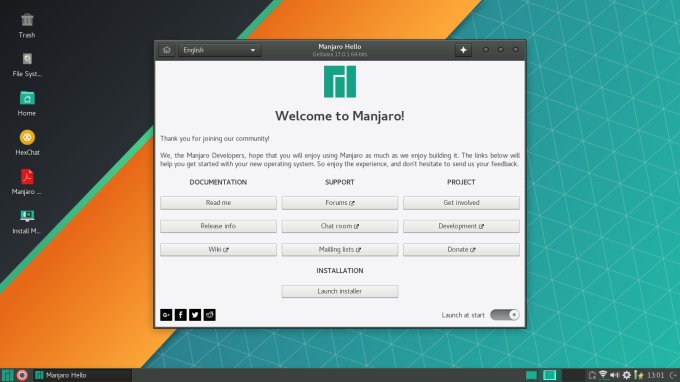Open the Development link

point(461,226)
